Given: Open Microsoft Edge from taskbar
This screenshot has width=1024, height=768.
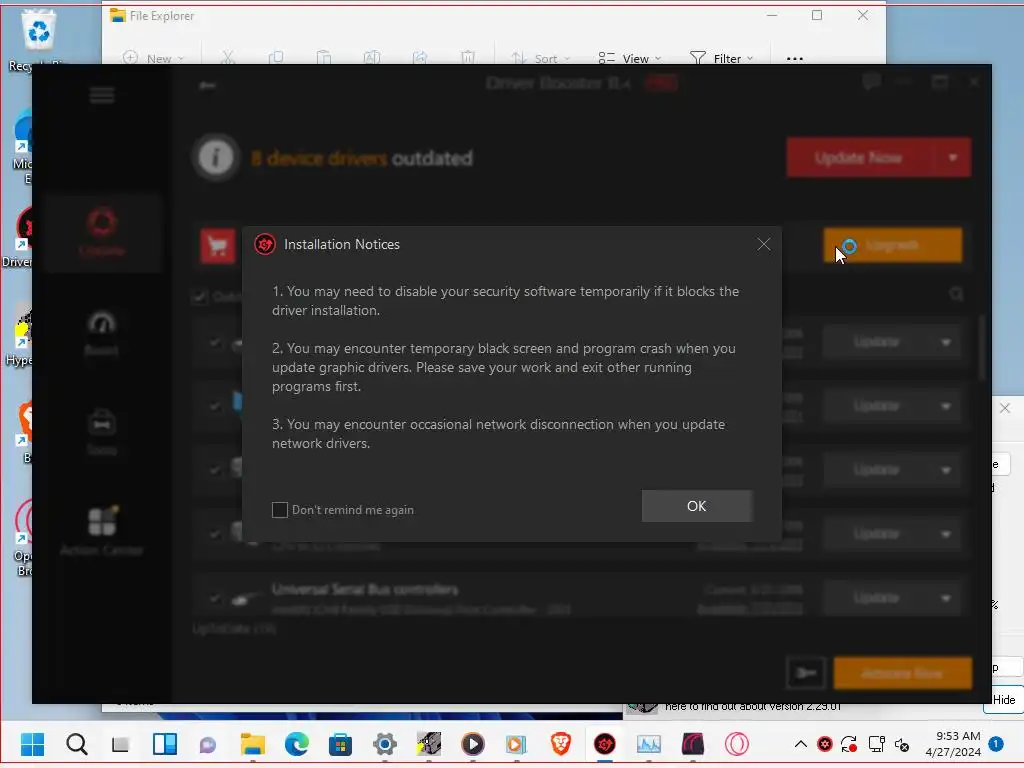Looking at the screenshot, I should pos(296,744).
